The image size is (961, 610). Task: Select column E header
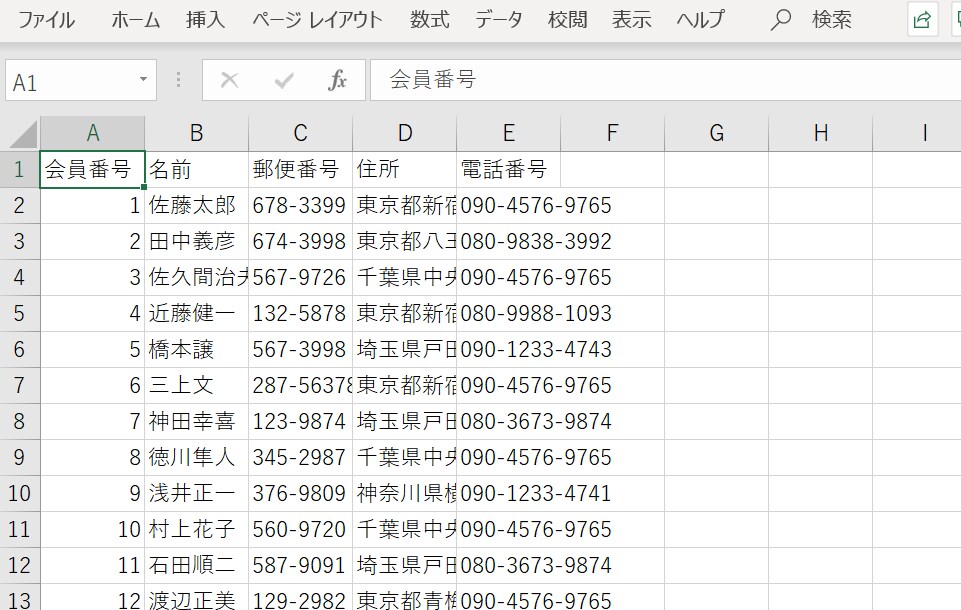pos(508,133)
